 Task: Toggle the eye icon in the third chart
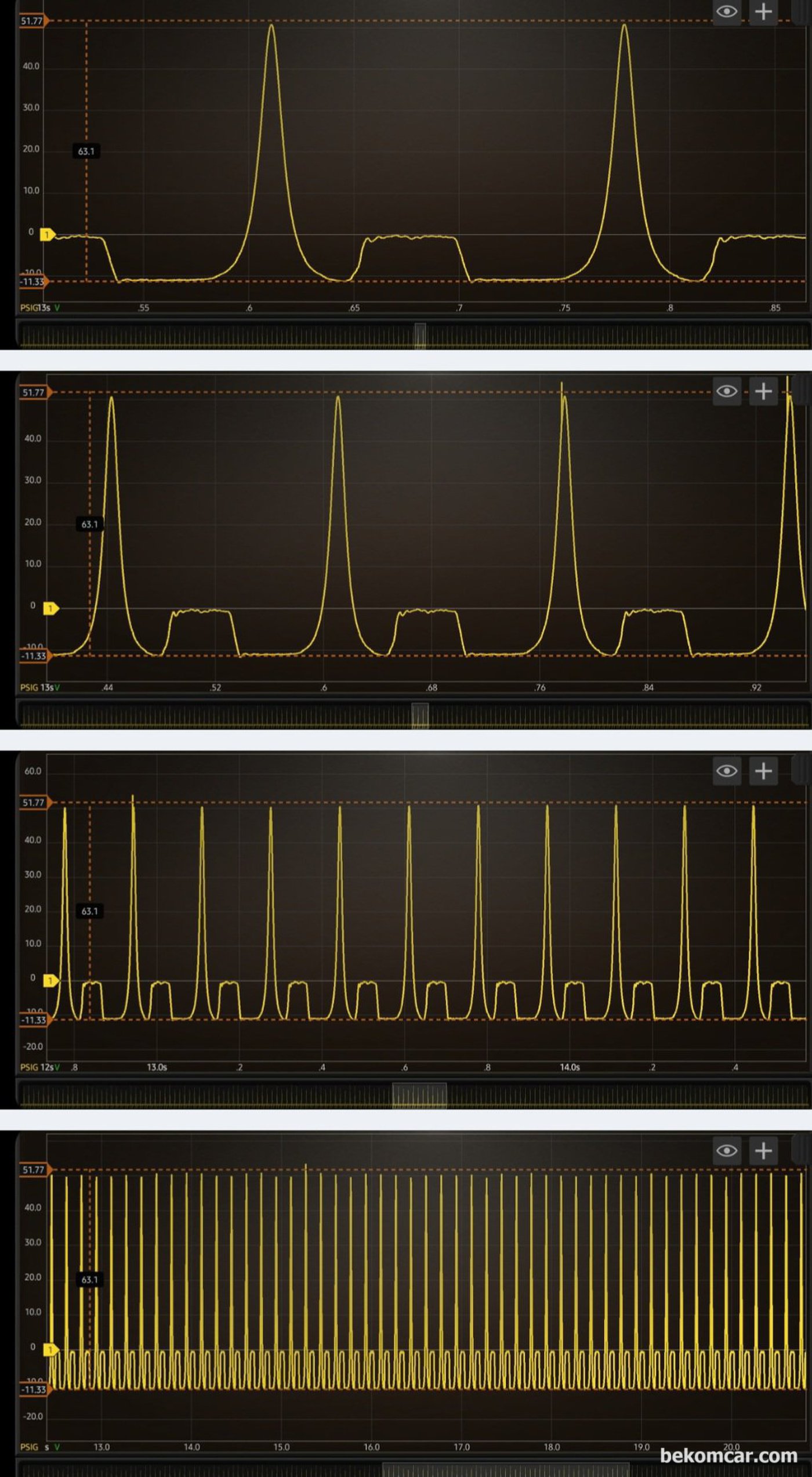pos(727,771)
